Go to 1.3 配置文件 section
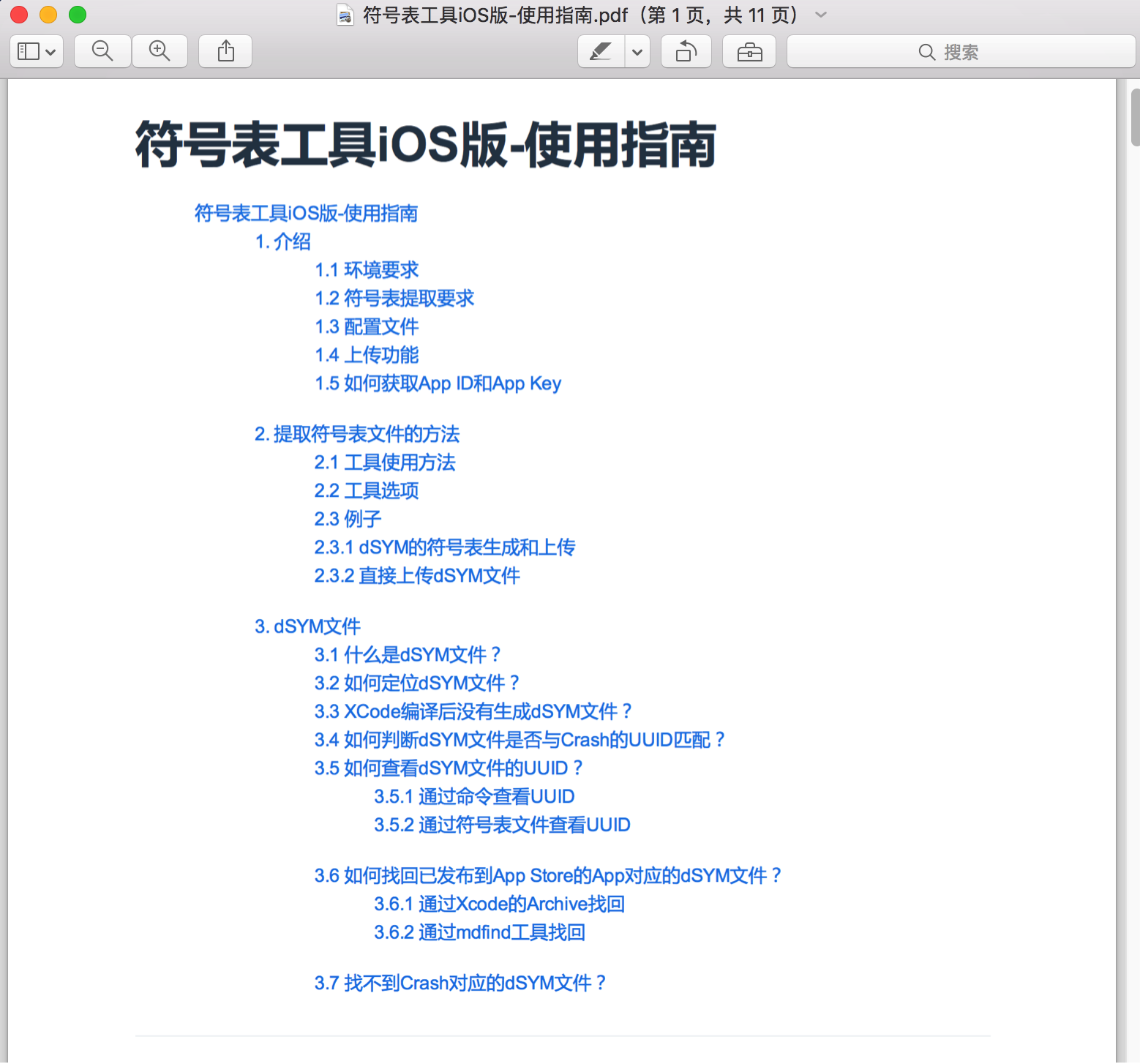1140x1064 pixels. [x=367, y=326]
